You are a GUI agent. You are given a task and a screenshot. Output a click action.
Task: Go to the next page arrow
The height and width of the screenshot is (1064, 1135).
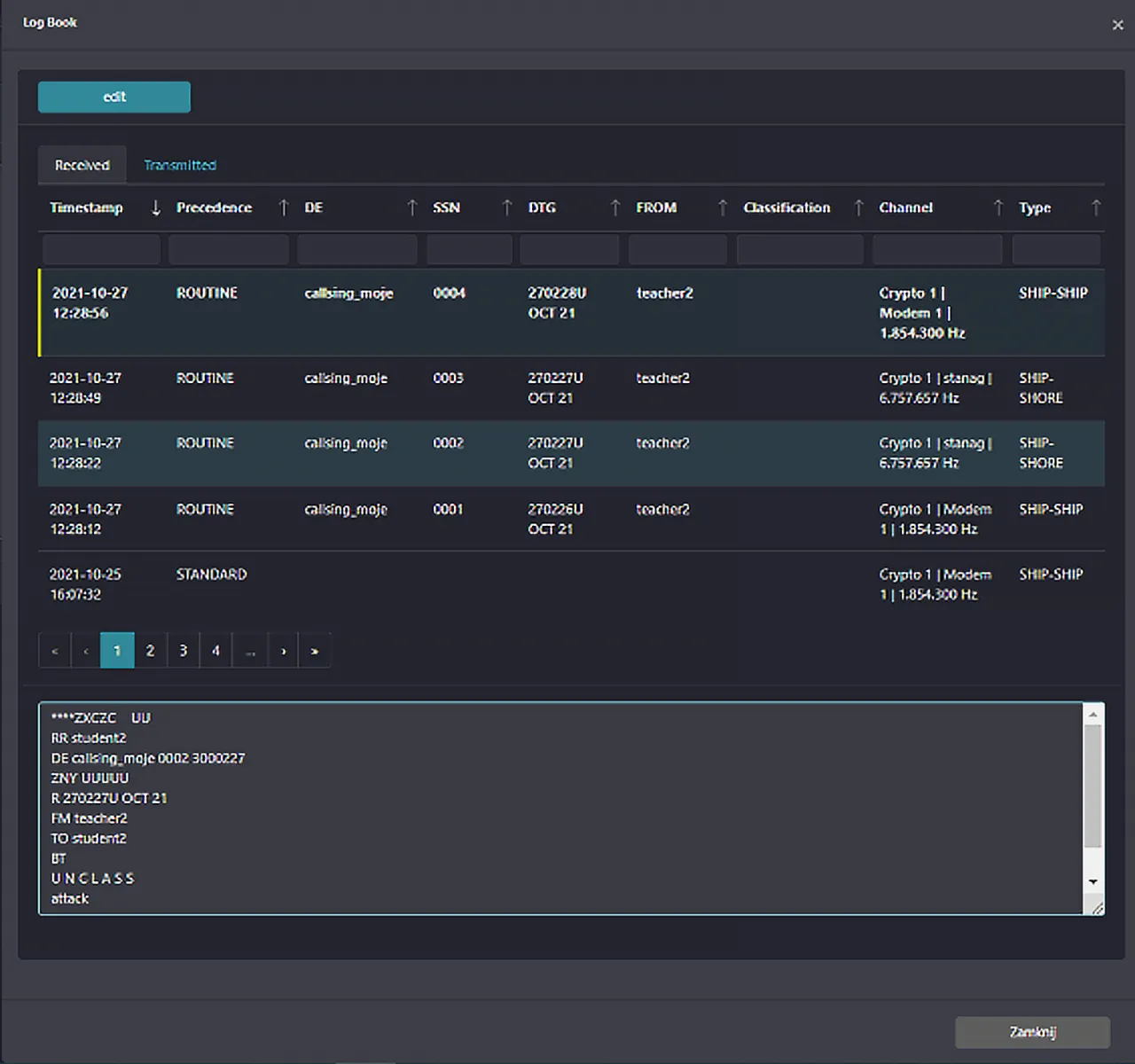click(283, 651)
